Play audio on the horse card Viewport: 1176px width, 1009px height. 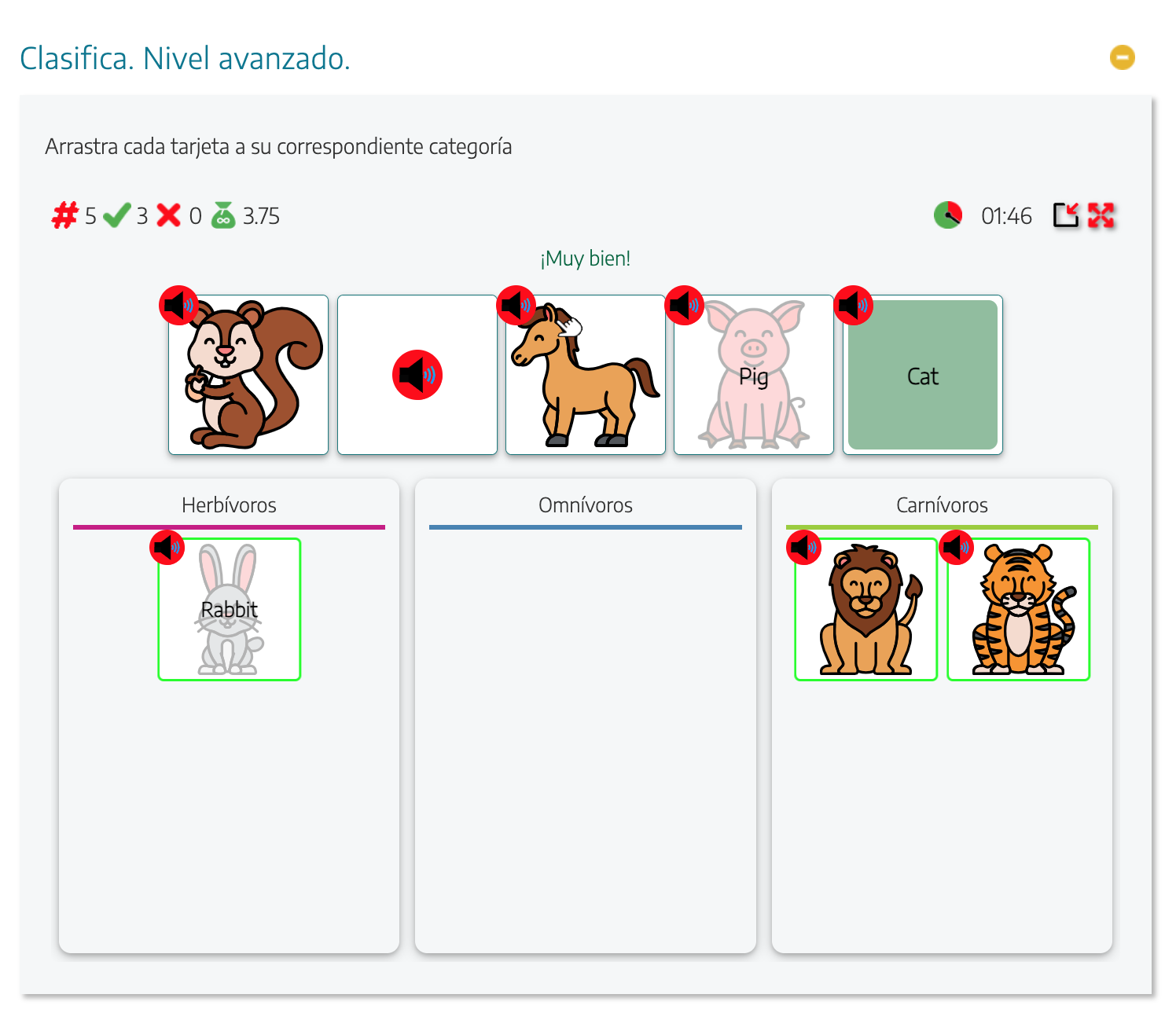516,306
